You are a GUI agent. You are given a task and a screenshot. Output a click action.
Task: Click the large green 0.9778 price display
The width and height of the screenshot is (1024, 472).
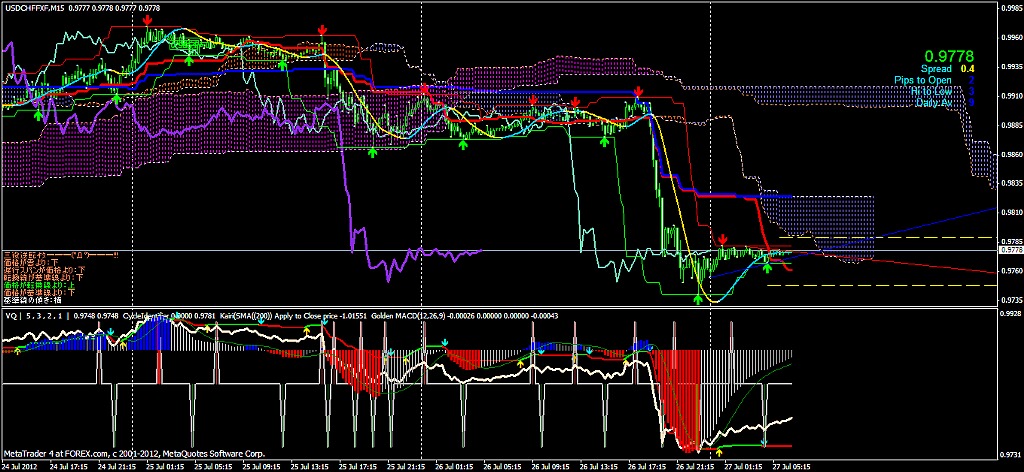click(x=948, y=55)
